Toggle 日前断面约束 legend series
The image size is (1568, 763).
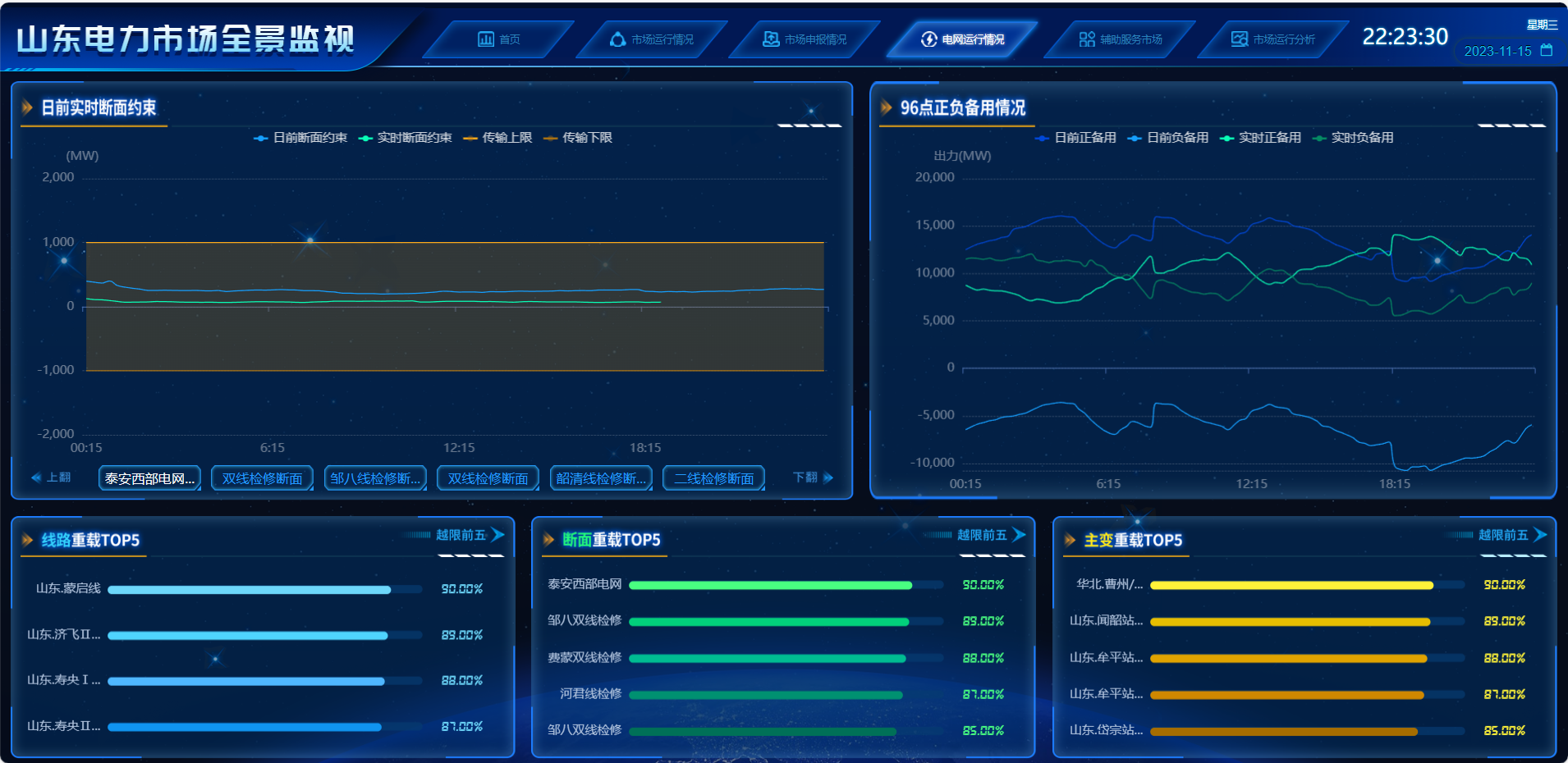coord(300,138)
